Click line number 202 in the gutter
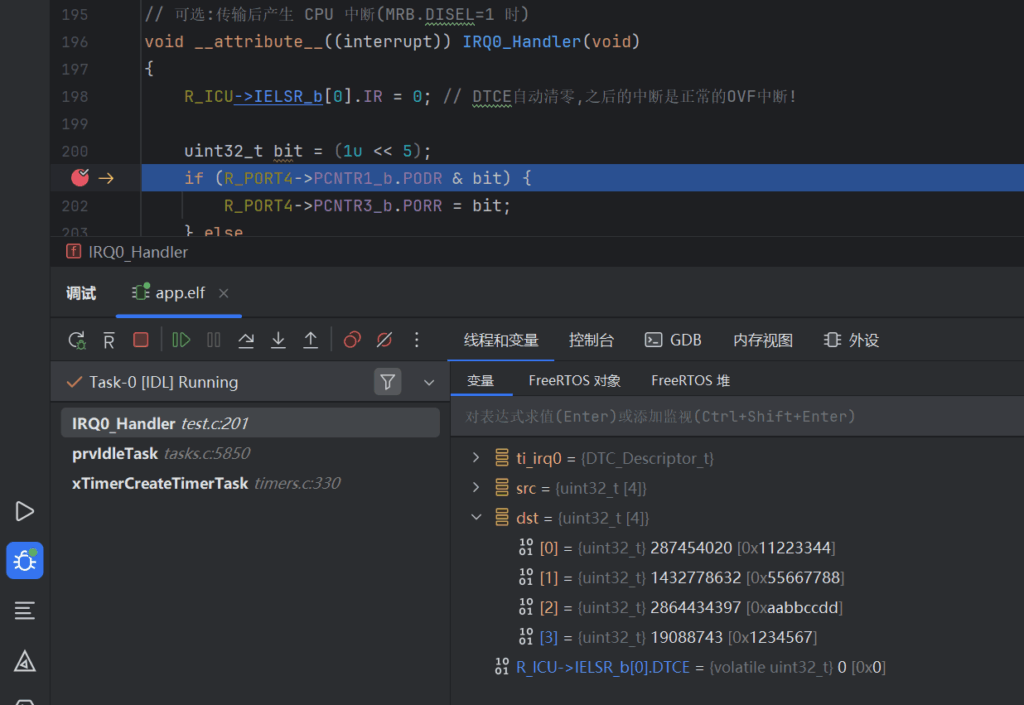The height and width of the screenshot is (705, 1024). [x=74, y=206]
